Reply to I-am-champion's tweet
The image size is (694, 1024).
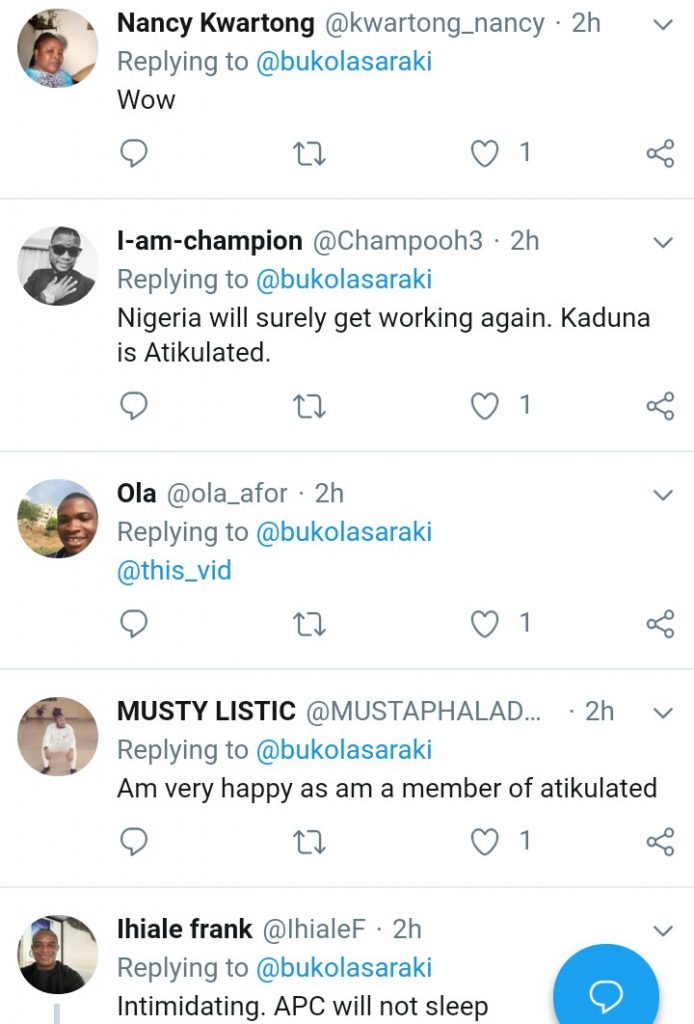133,405
